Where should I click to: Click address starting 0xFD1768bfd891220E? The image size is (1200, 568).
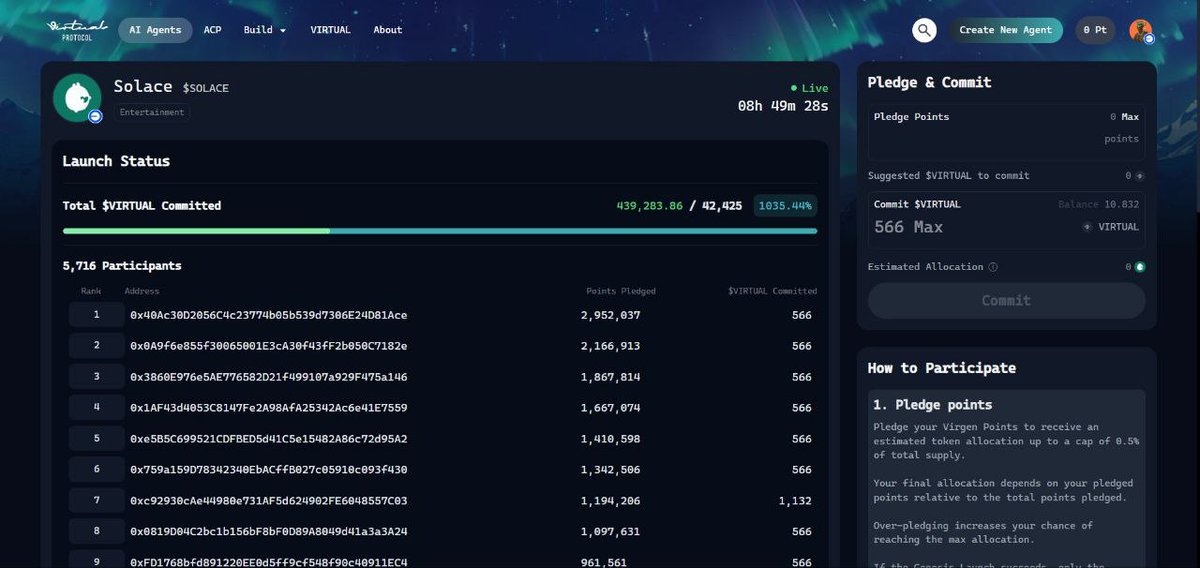pyautogui.click(x=269, y=562)
